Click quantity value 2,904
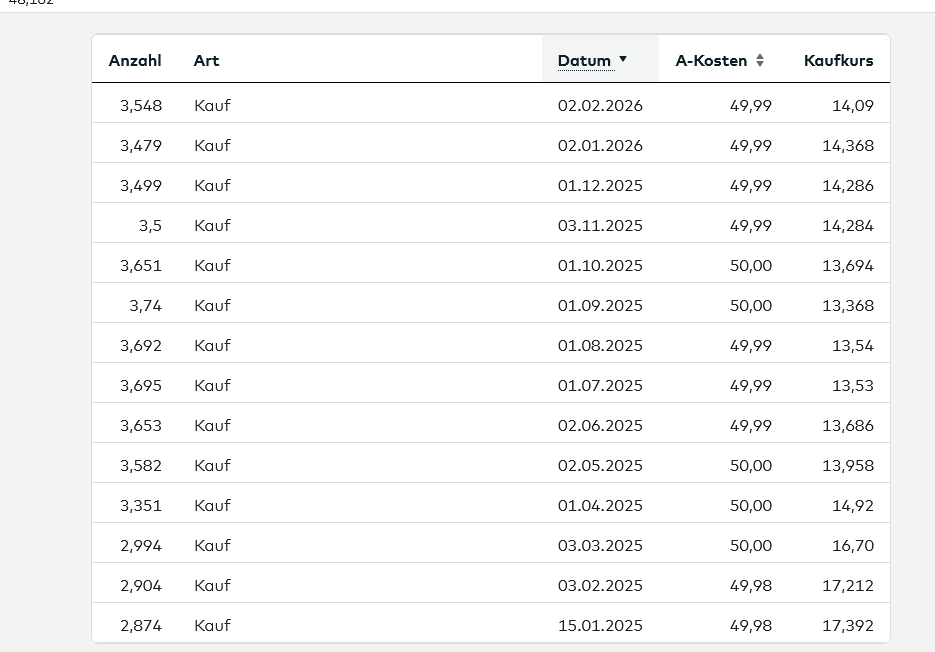 (x=141, y=585)
